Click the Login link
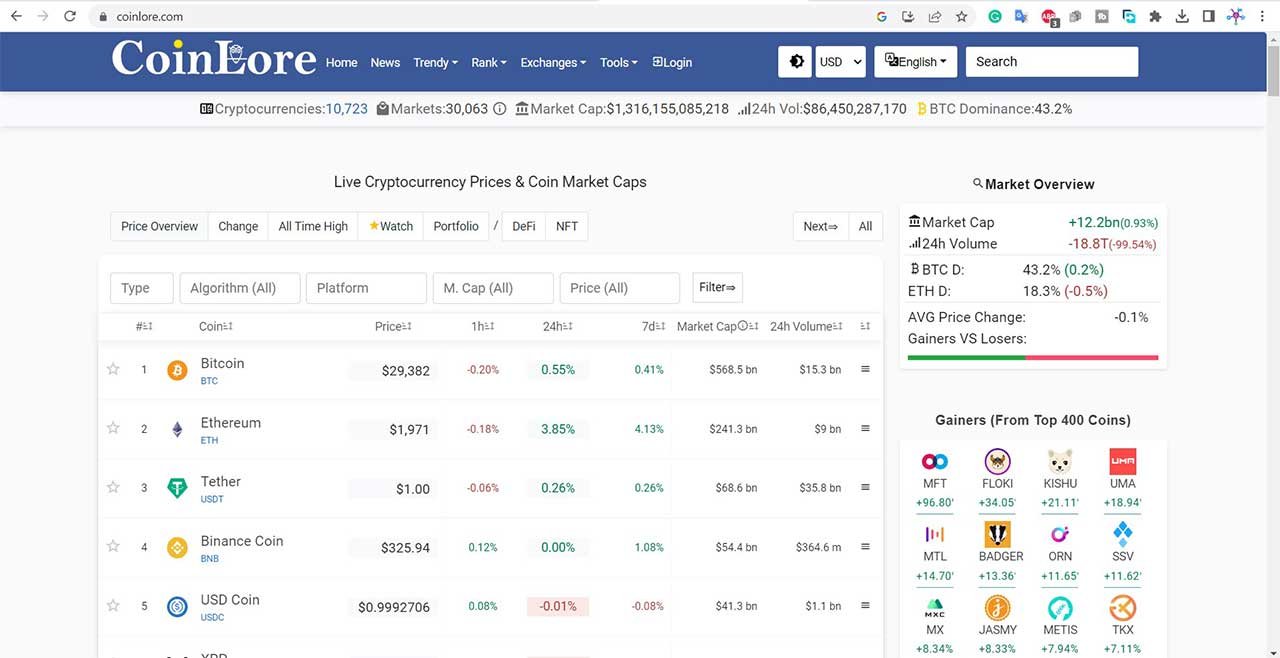The image size is (1280, 658). [x=672, y=62]
